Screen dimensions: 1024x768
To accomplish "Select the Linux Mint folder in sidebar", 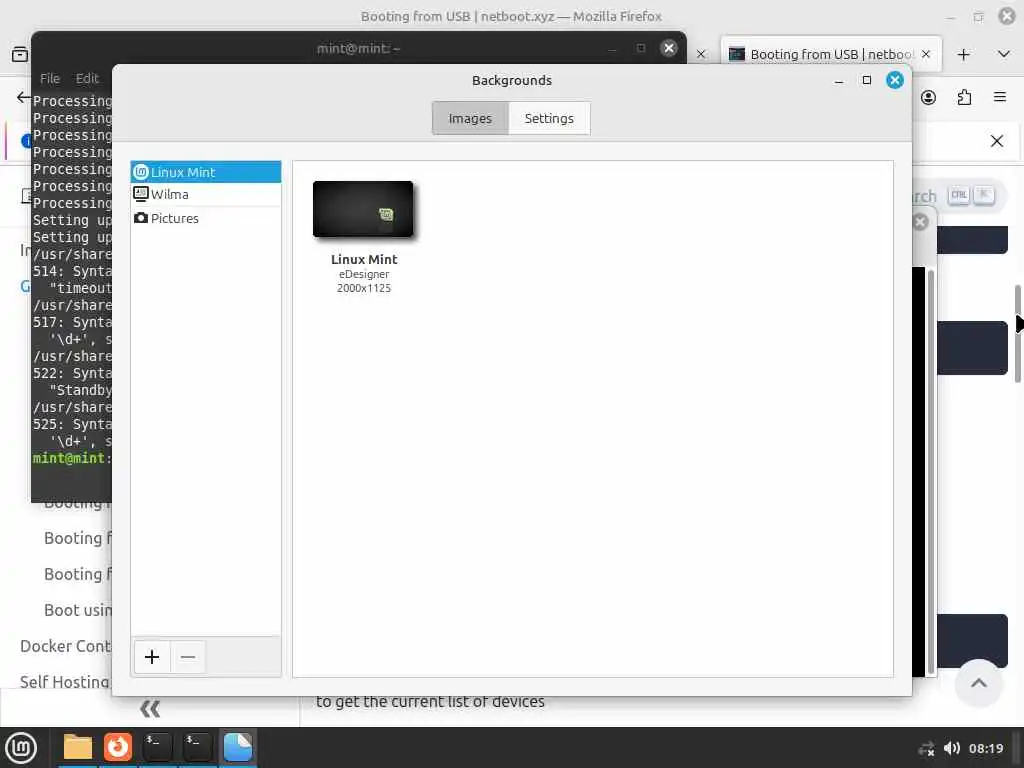I will coord(206,172).
